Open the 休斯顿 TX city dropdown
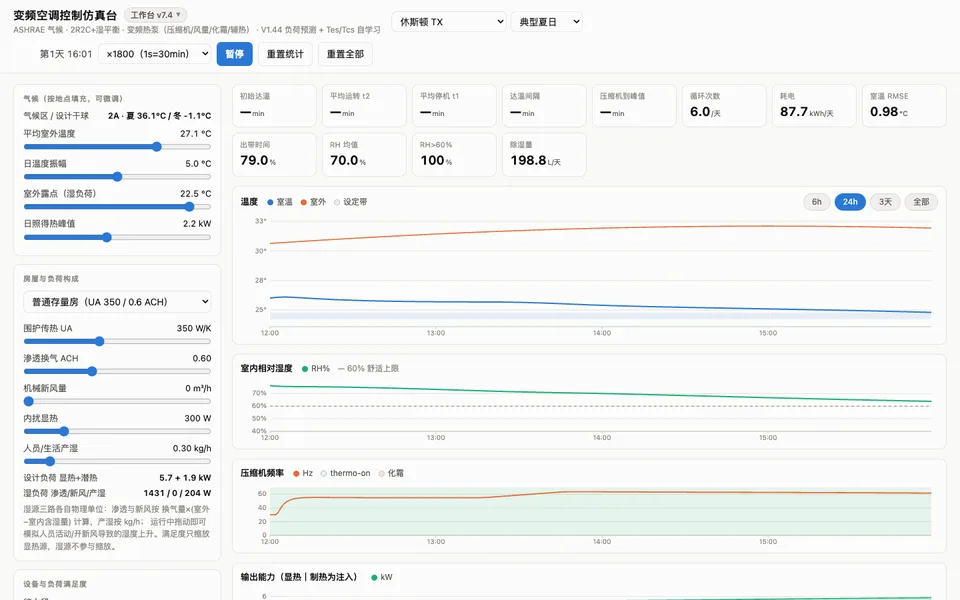 tap(449, 22)
